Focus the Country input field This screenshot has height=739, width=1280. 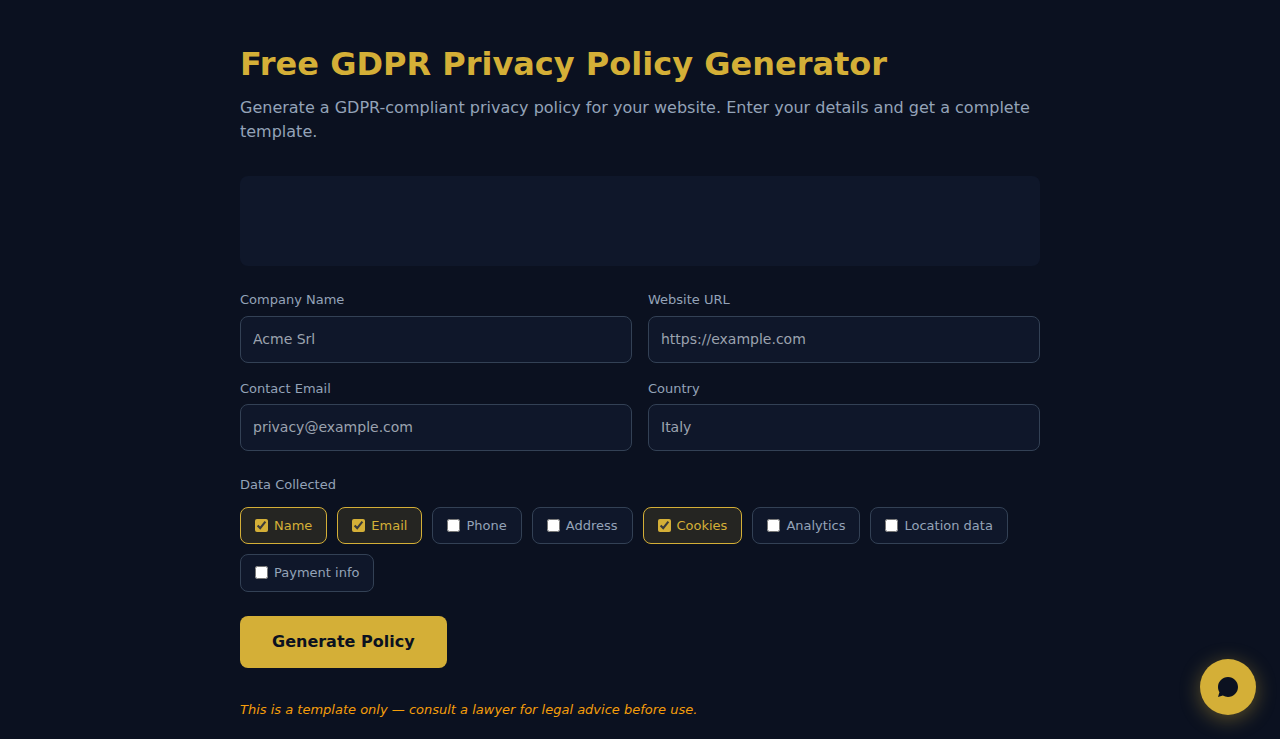point(844,427)
